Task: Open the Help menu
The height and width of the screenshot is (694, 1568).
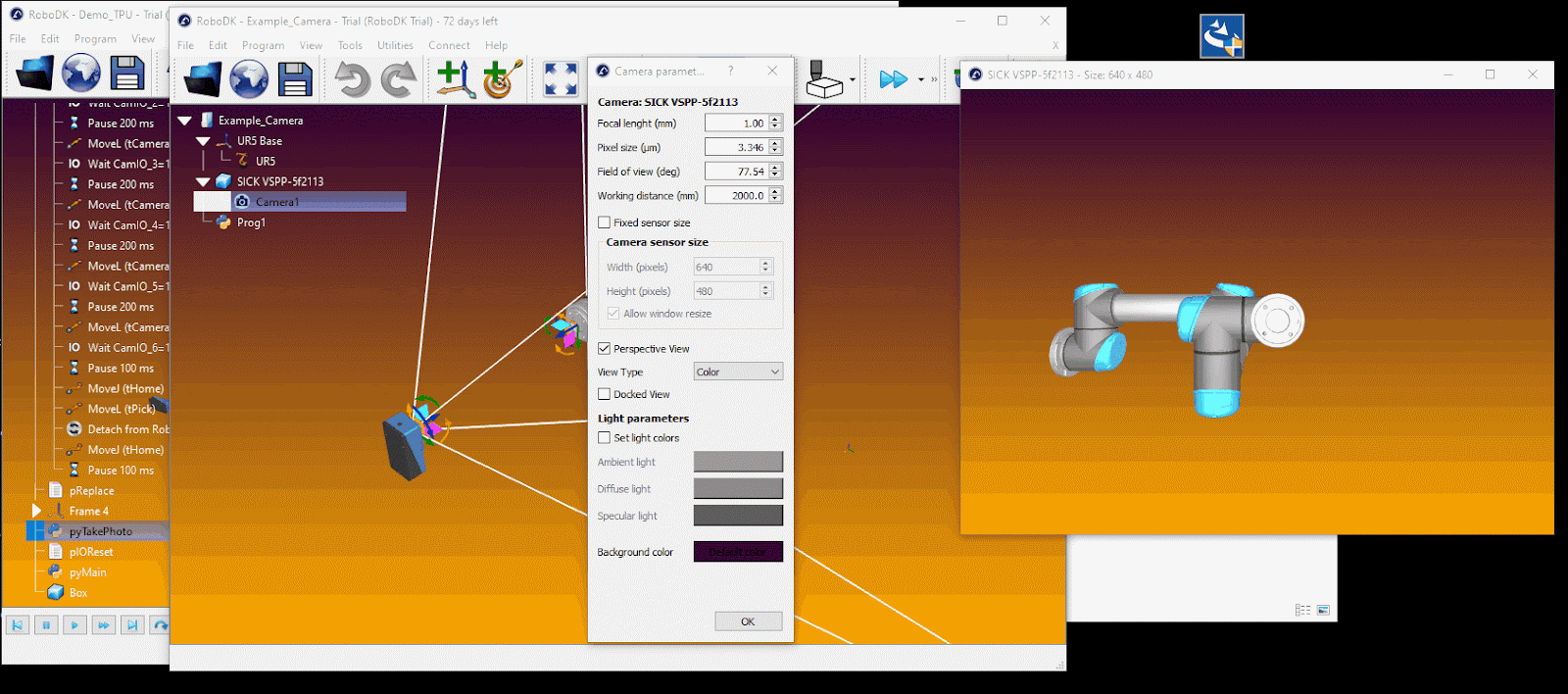Action: 496,45
